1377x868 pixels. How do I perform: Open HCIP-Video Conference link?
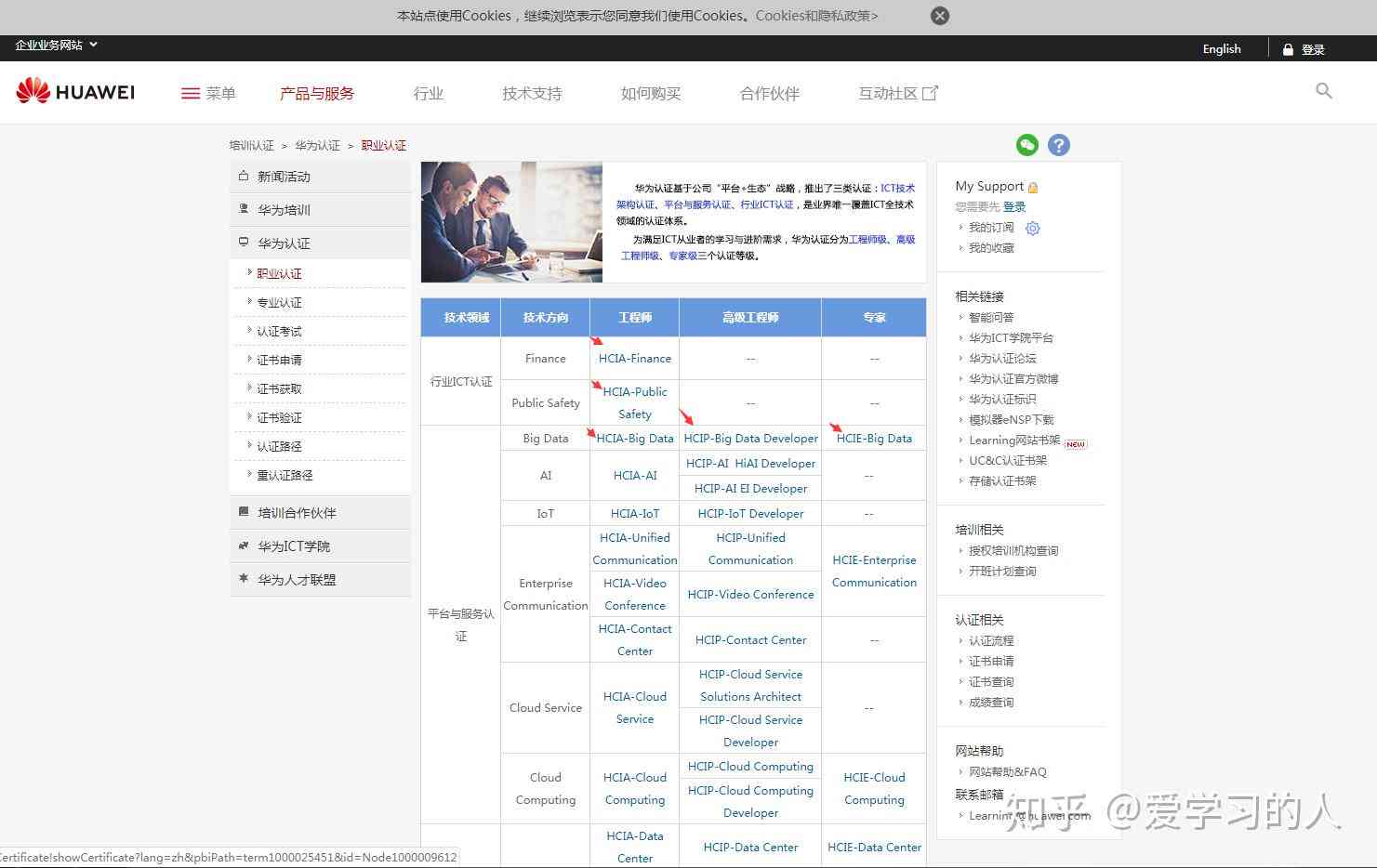tap(750, 594)
